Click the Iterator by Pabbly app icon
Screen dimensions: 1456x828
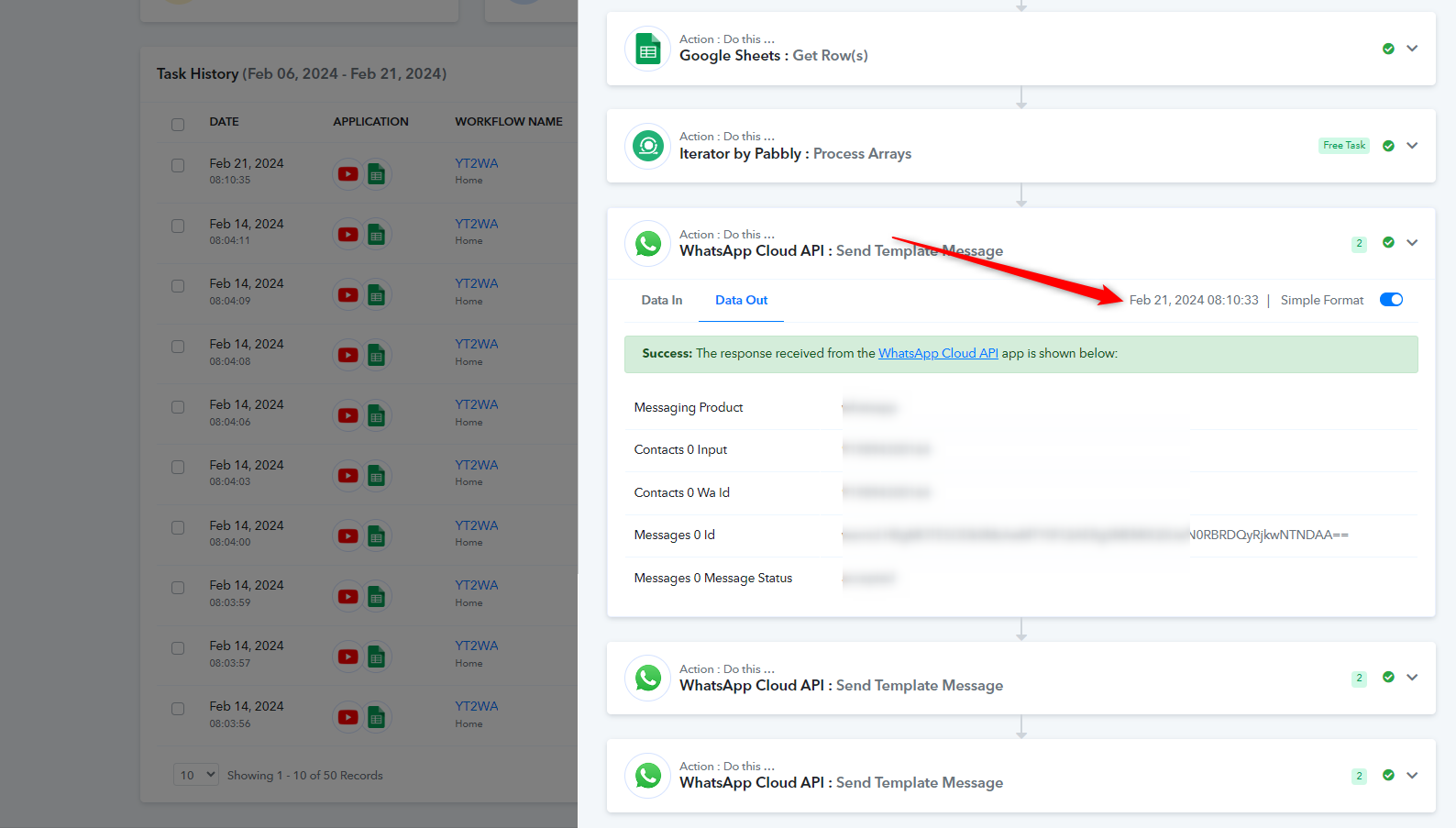tap(648, 147)
